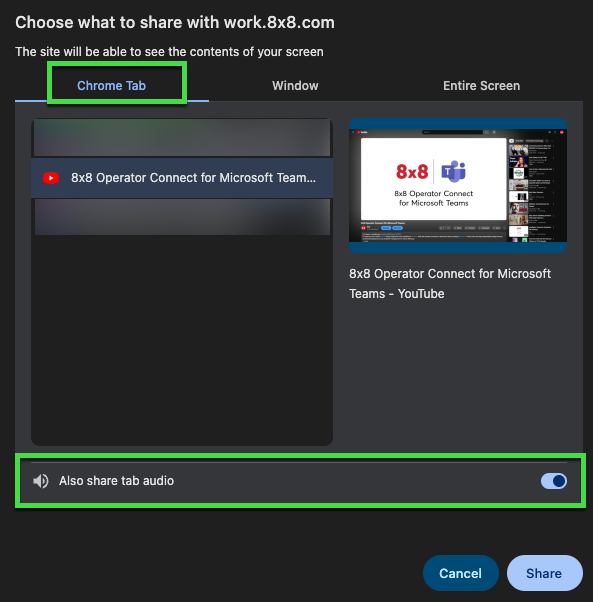This screenshot has height=602, width=593.
Task: Click the empty area of the tab list
Action: 182,340
